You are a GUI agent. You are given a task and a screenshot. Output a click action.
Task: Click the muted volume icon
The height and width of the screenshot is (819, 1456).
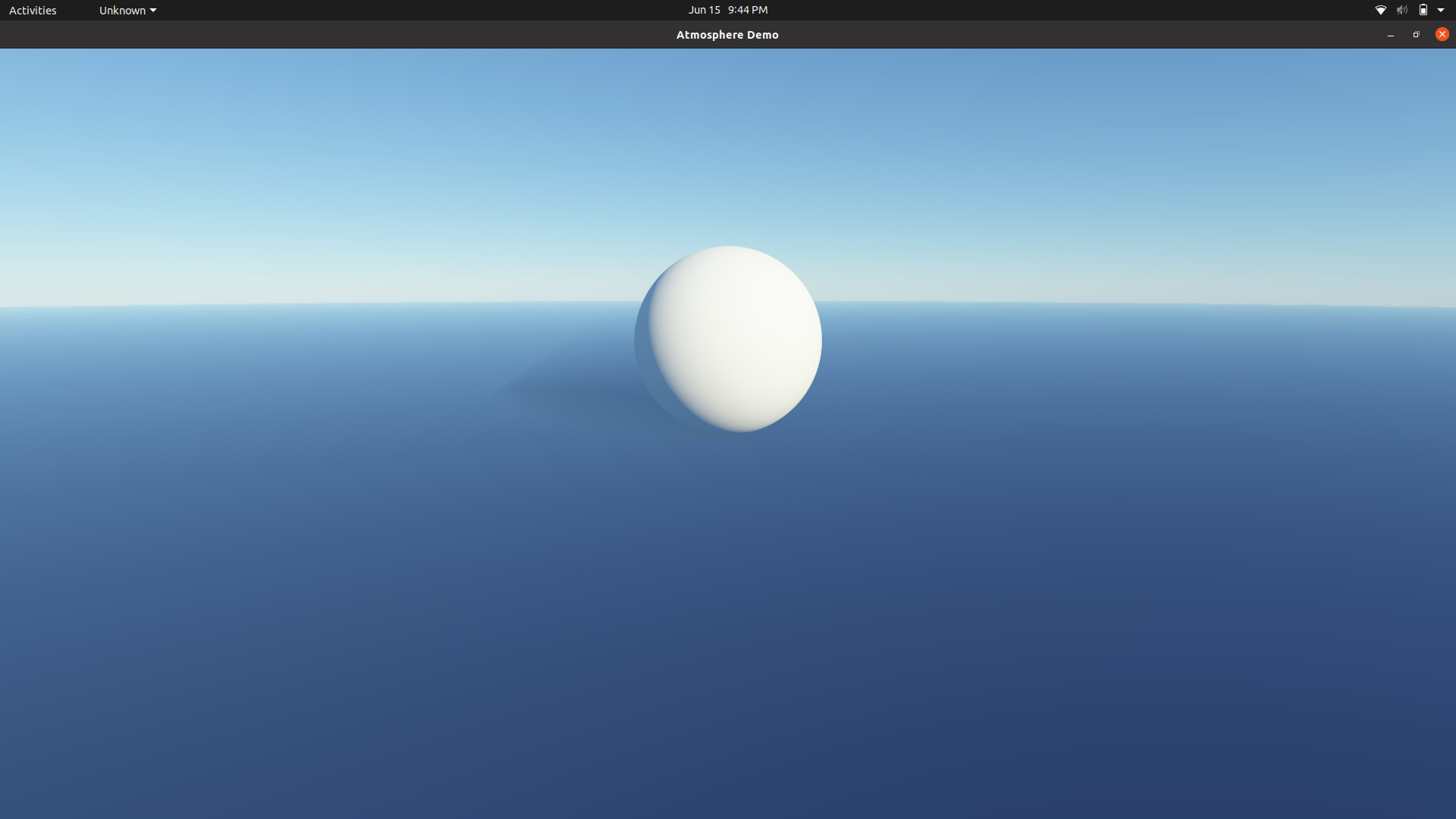(1401, 10)
